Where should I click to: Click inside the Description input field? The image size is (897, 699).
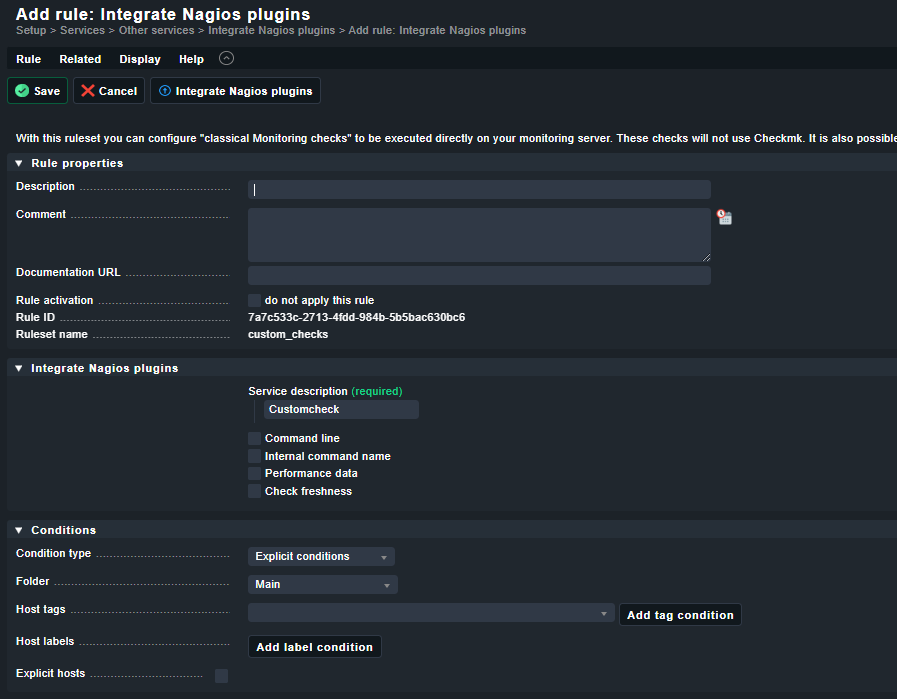[x=478, y=189]
